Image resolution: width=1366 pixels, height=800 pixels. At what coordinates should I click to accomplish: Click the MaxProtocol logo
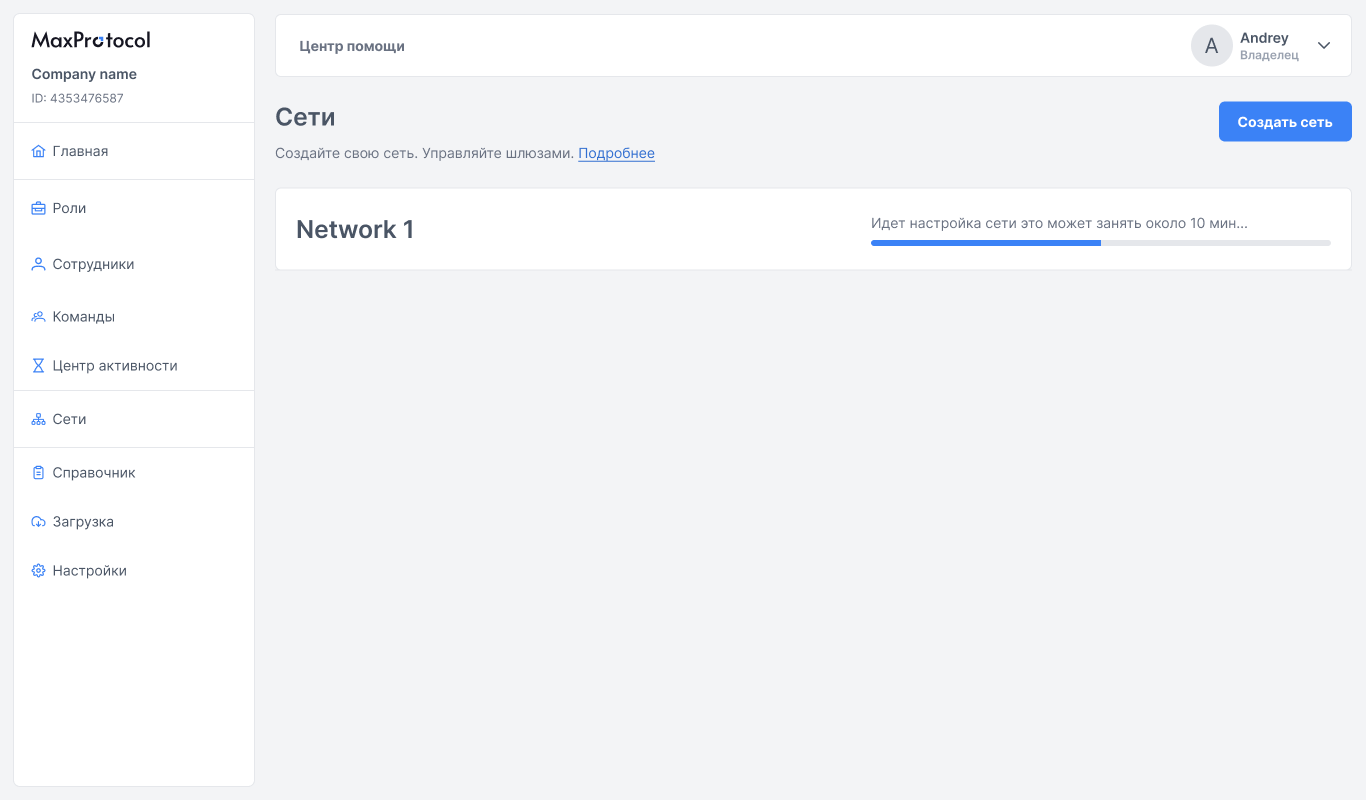(x=91, y=40)
